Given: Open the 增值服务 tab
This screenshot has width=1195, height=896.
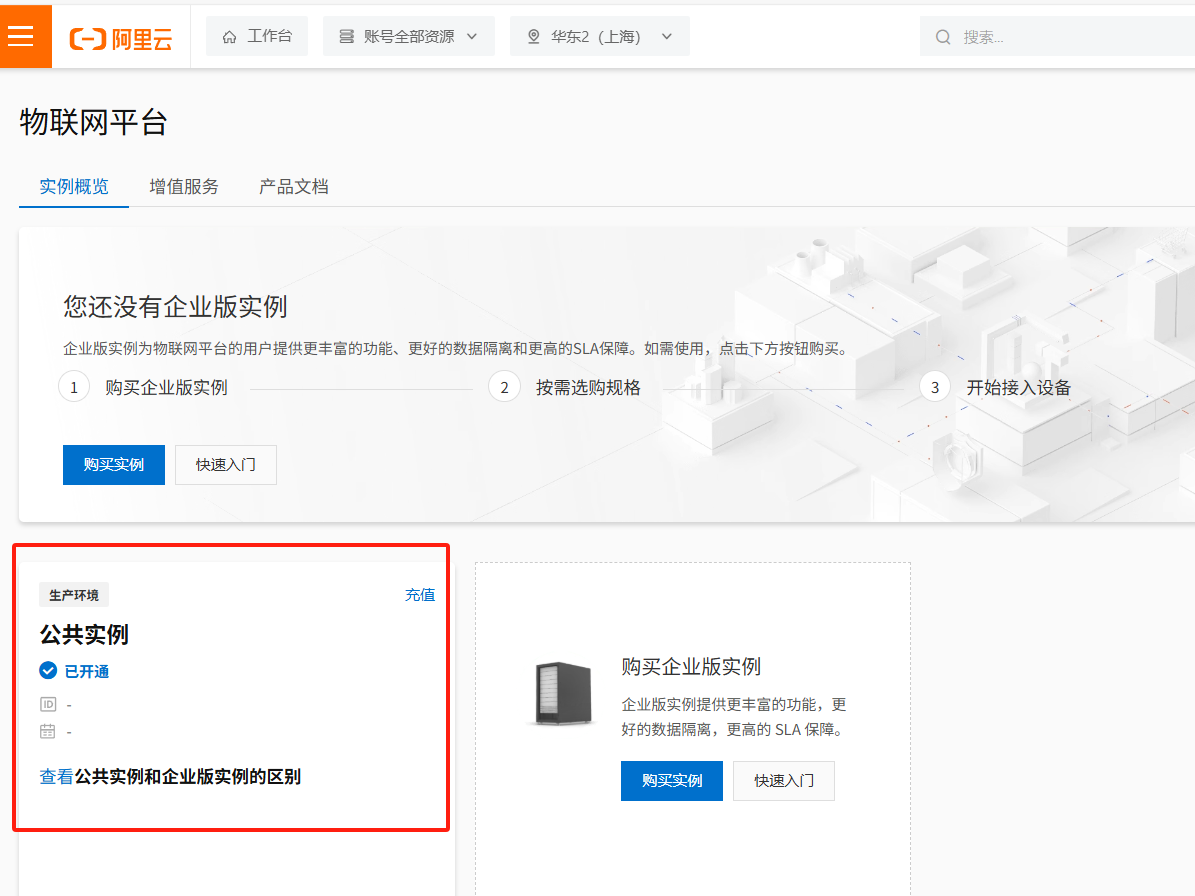Looking at the screenshot, I should click(184, 187).
